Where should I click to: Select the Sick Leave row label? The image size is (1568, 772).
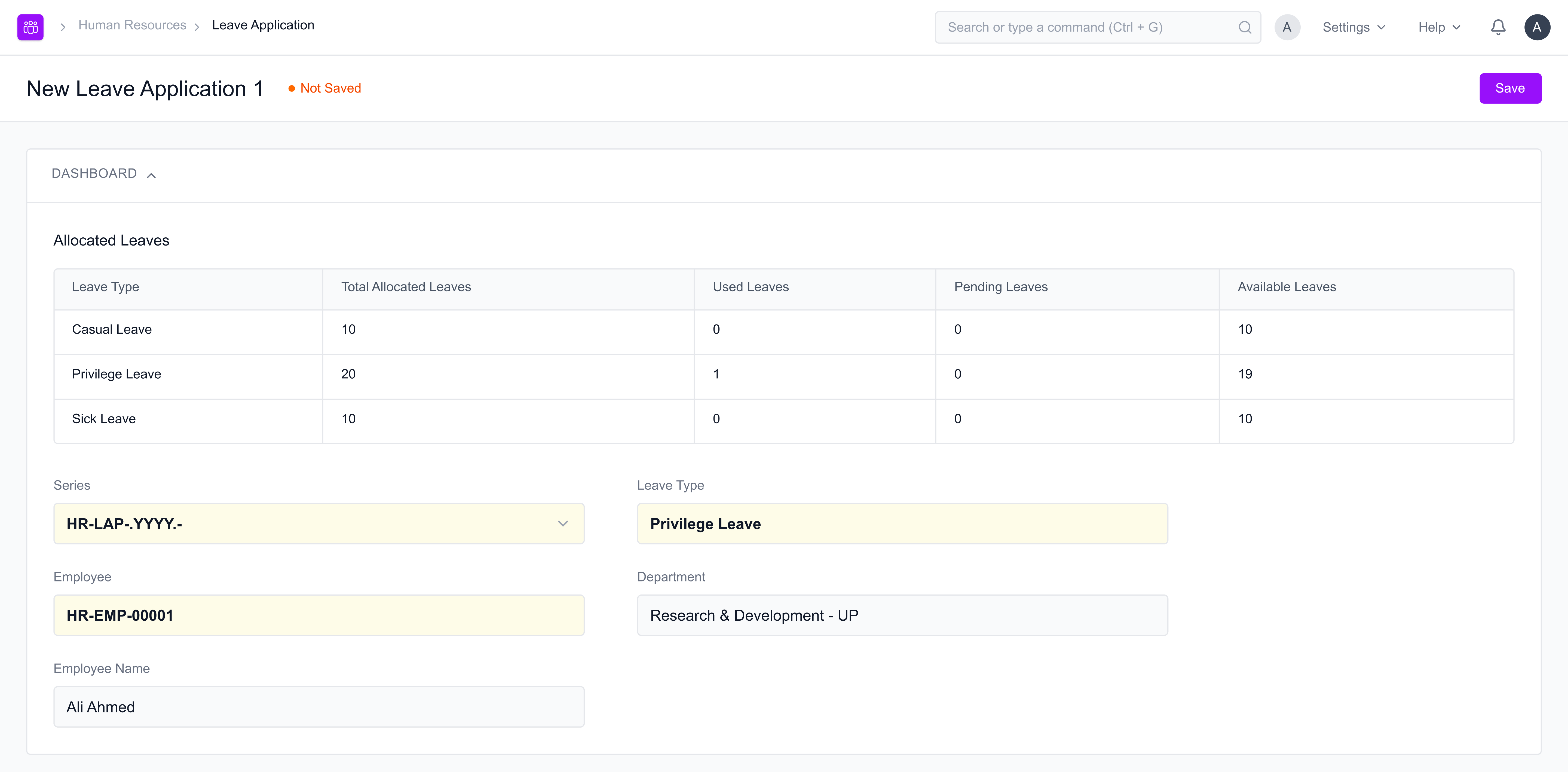point(103,419)
